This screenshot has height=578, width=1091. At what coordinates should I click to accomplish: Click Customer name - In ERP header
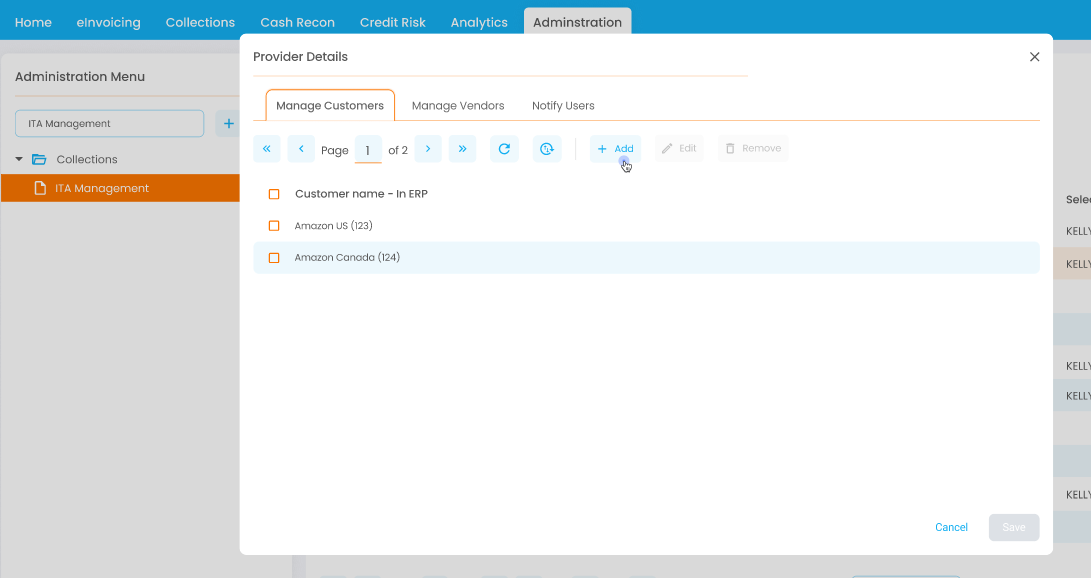click(x=361, y=194)
